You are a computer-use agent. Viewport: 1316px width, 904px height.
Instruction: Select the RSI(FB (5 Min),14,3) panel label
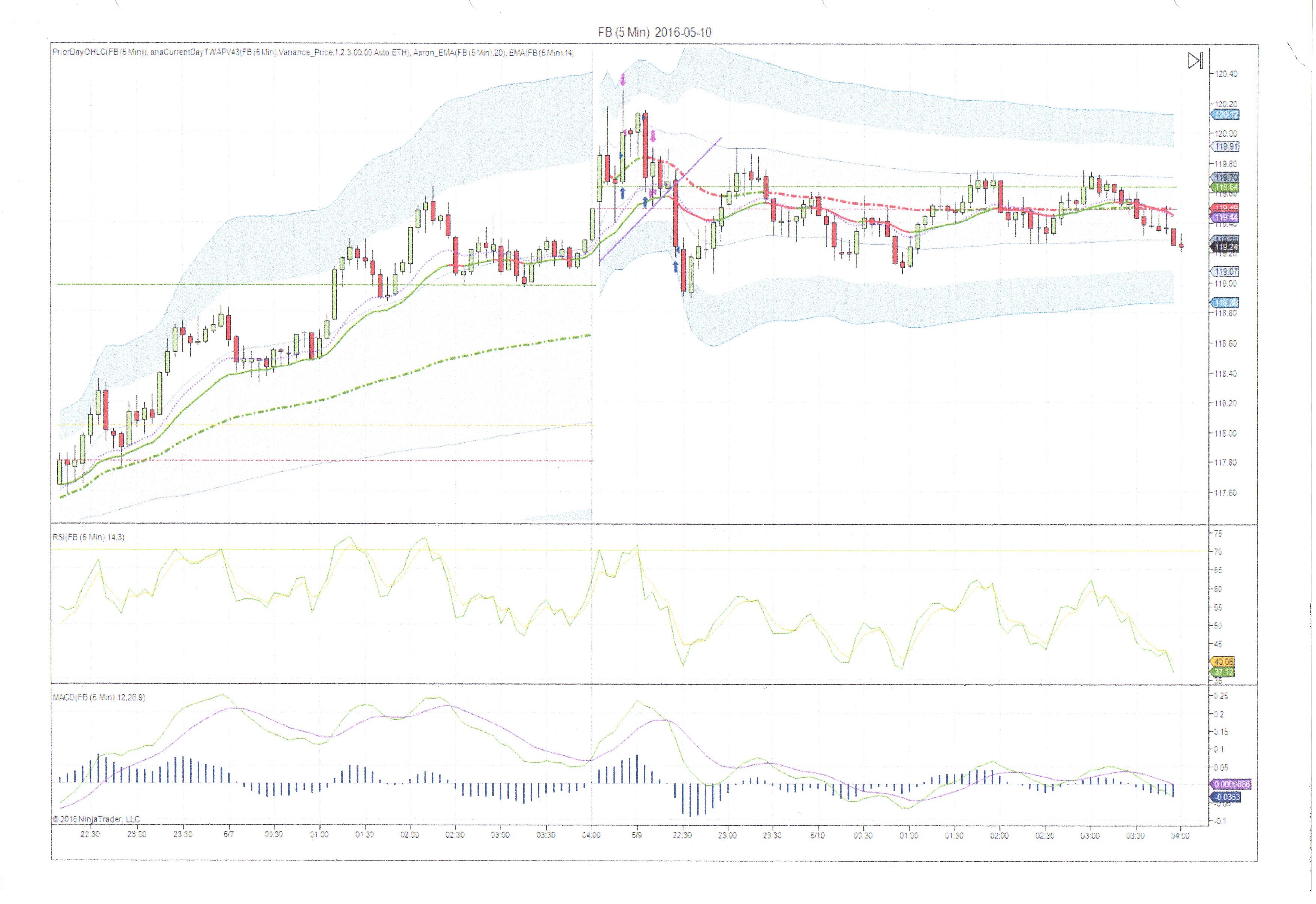(x=88, y=537)
